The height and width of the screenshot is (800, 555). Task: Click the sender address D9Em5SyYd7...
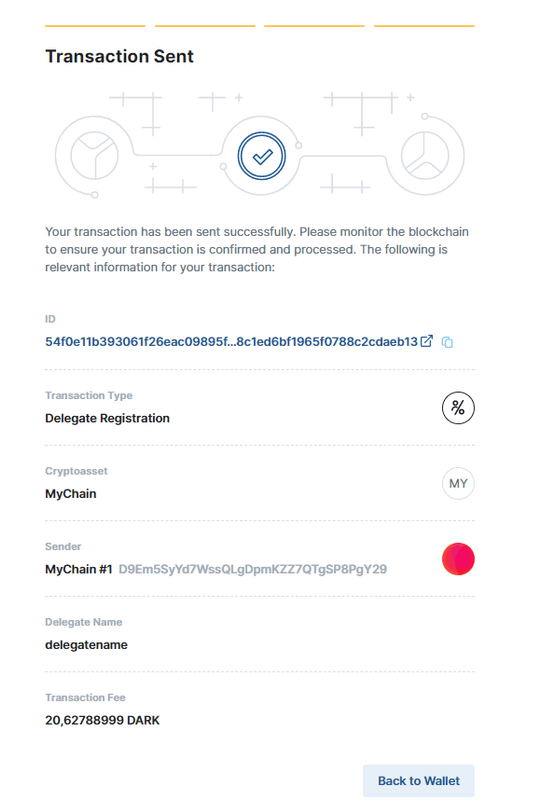click(x=253, y=569)
